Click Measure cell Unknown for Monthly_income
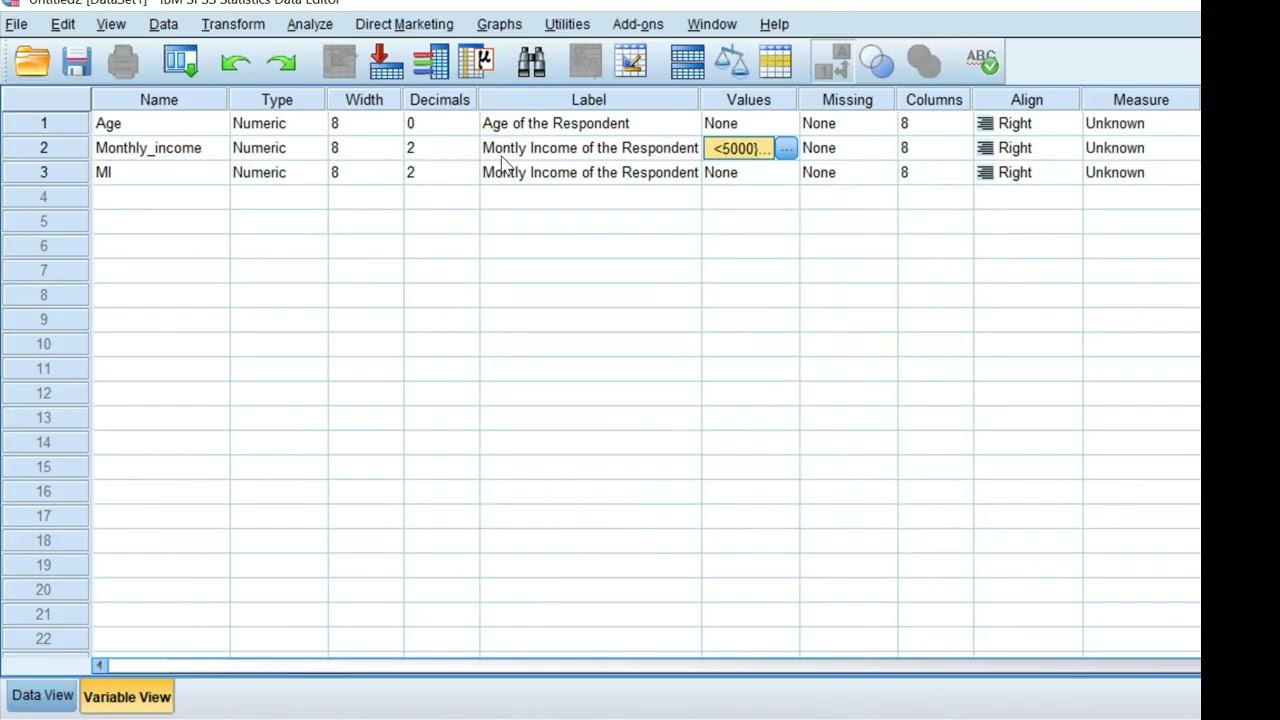Image resolution: width=1280 pixels, height=720 pixels. [x=1141, y=148]
